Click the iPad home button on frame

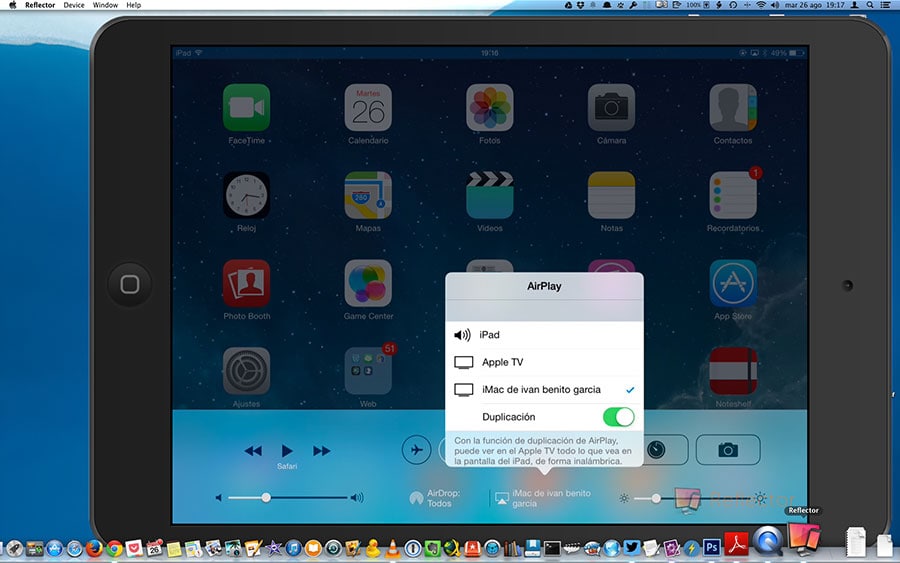click(x=130, y=284)
